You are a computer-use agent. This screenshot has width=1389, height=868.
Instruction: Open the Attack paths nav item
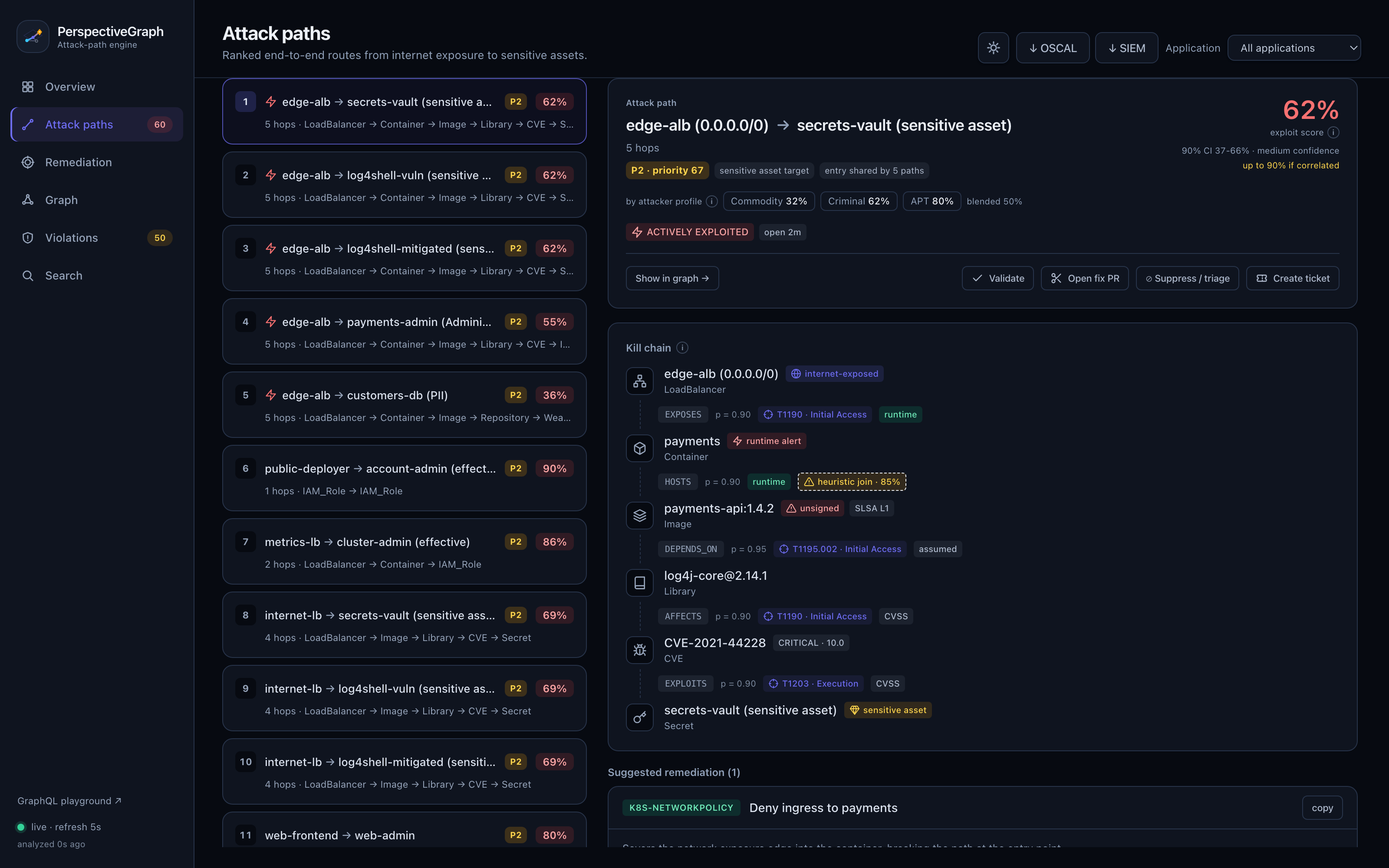(x=96, y=125)
